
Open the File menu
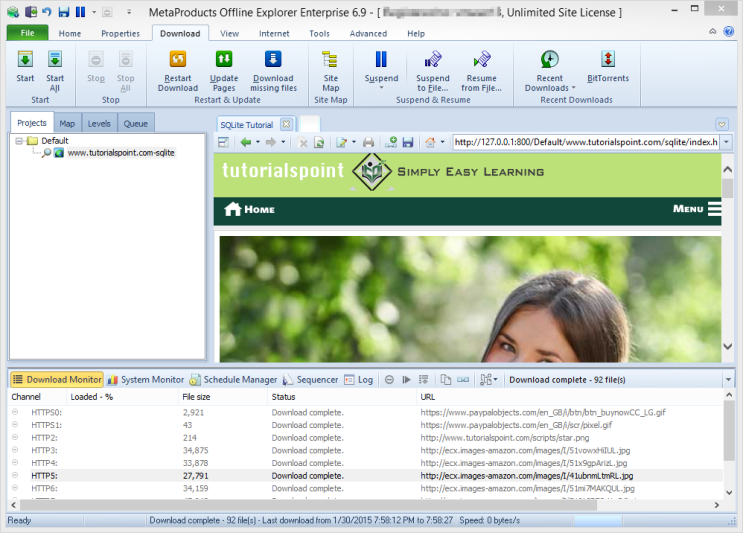pos(27,33)
